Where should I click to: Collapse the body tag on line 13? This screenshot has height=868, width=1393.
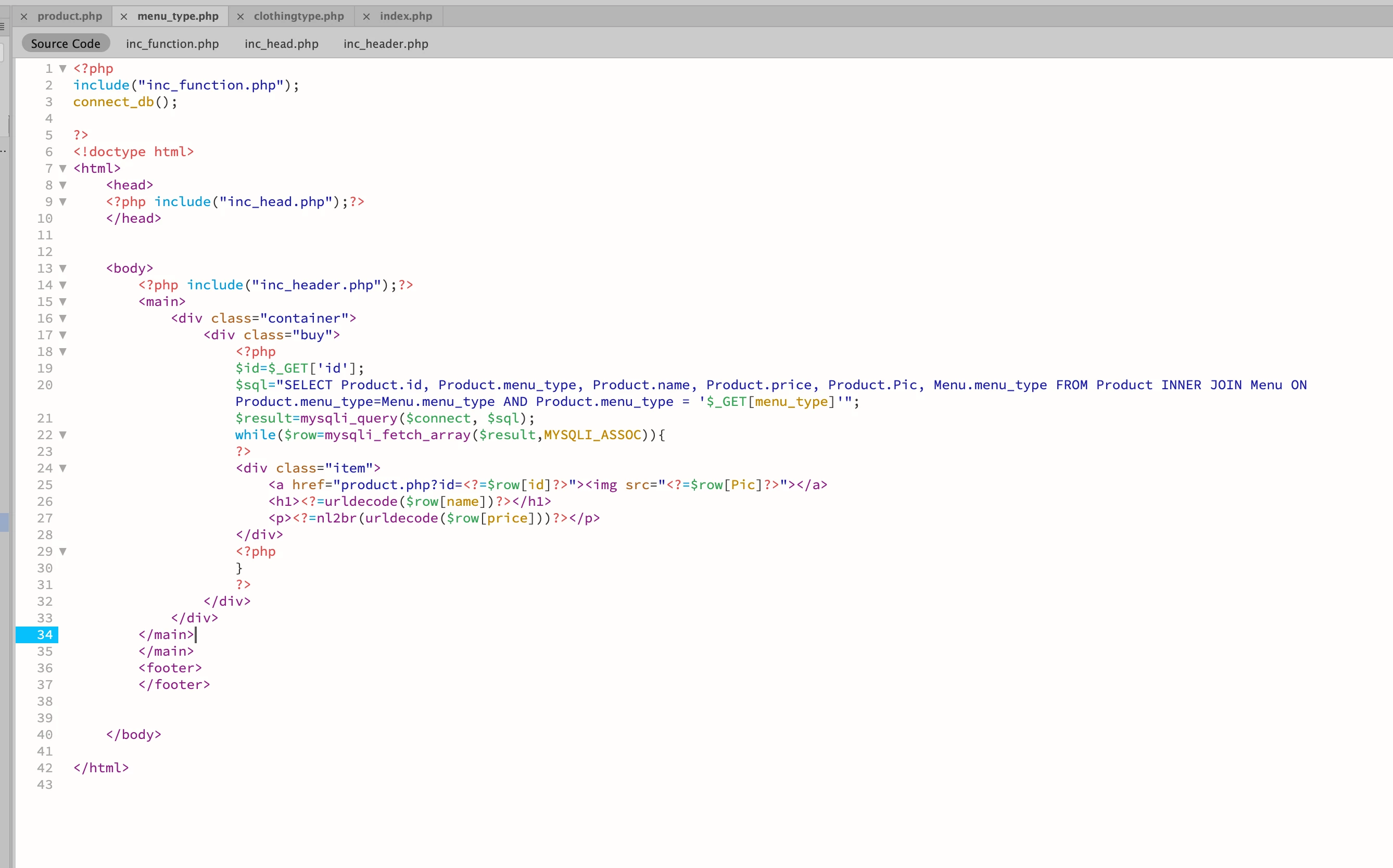[63, 269]
